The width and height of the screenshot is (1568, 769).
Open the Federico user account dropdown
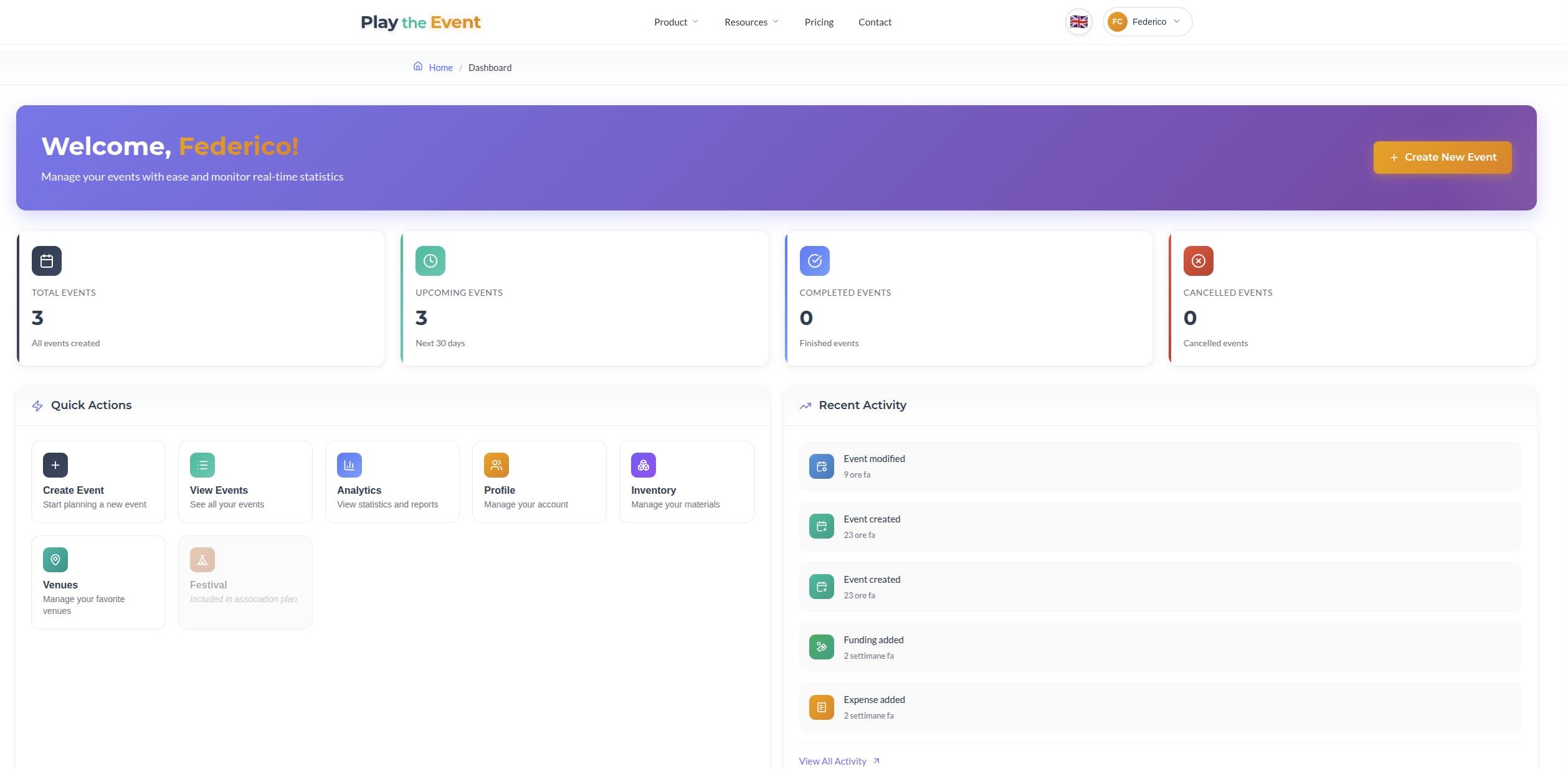tap(1147, 22)
